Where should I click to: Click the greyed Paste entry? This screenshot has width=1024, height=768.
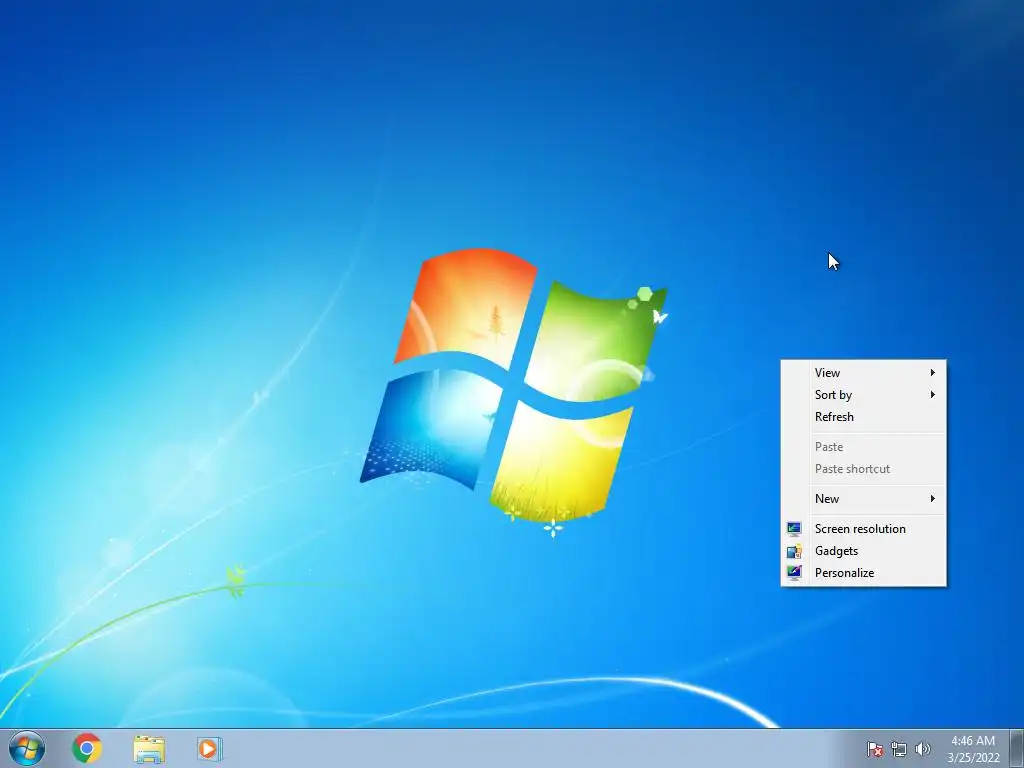tap(863, 447)
